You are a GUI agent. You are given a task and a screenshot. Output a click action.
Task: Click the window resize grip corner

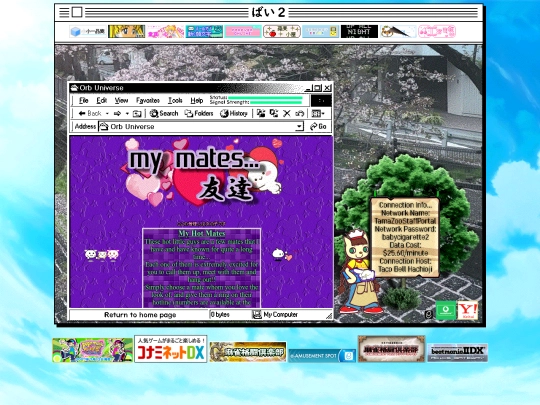tap(329, 315)
